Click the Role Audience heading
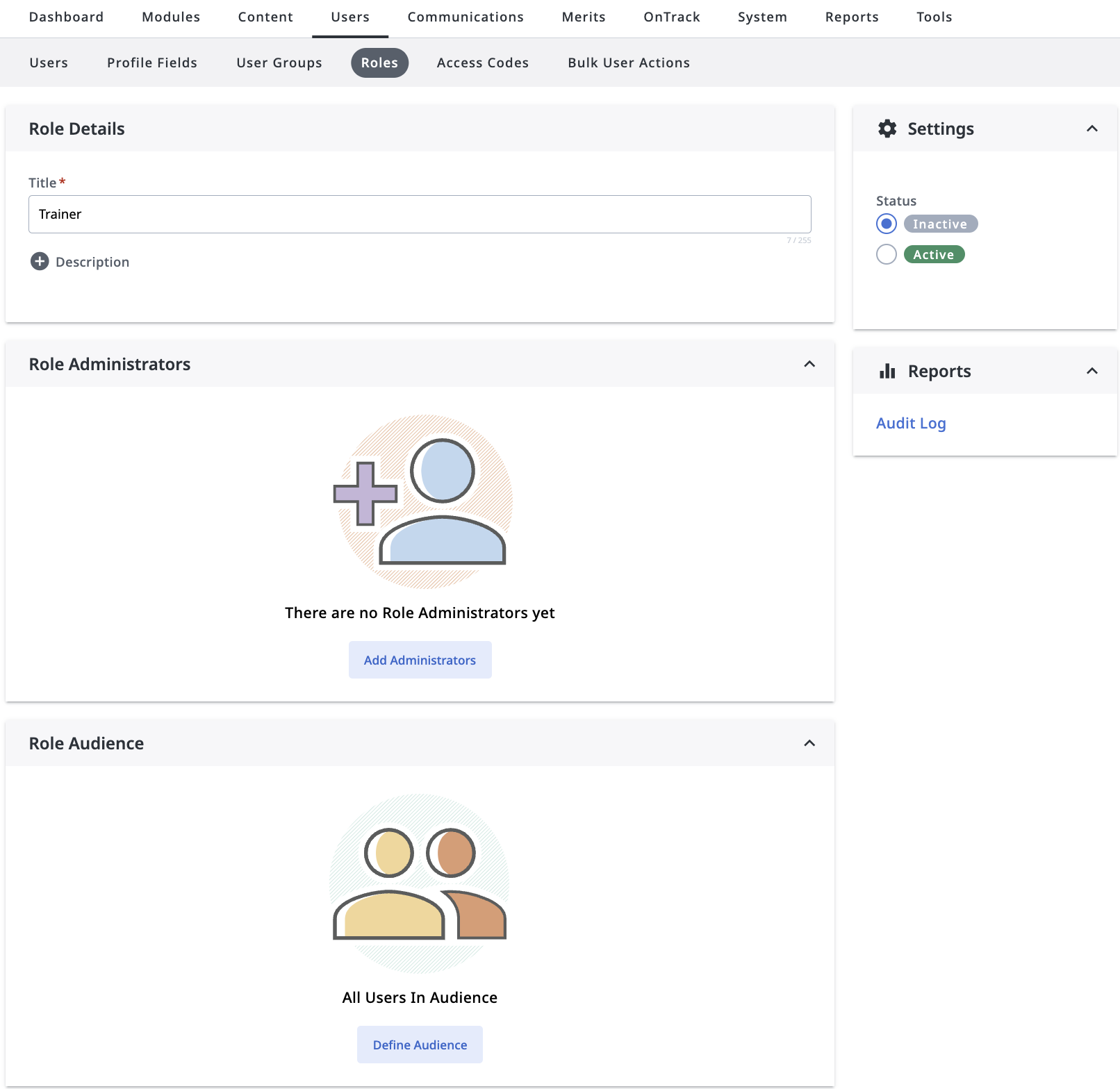This screenshot has height=1089, width=1120. pos(87,743)
